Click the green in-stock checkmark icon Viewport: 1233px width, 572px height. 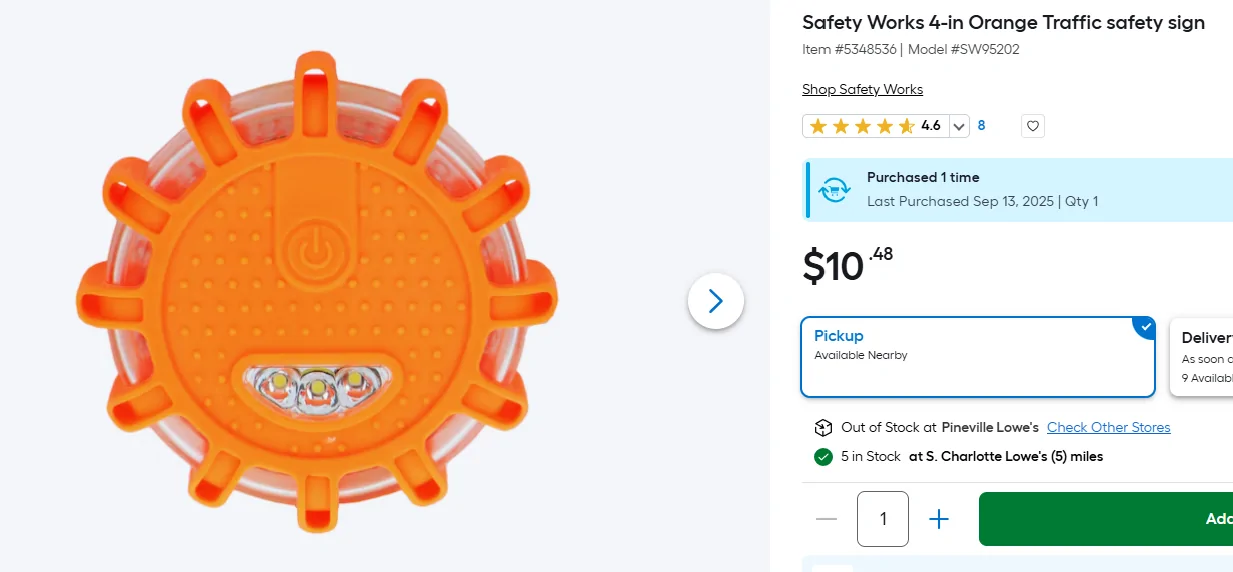(x=823, y=457)
